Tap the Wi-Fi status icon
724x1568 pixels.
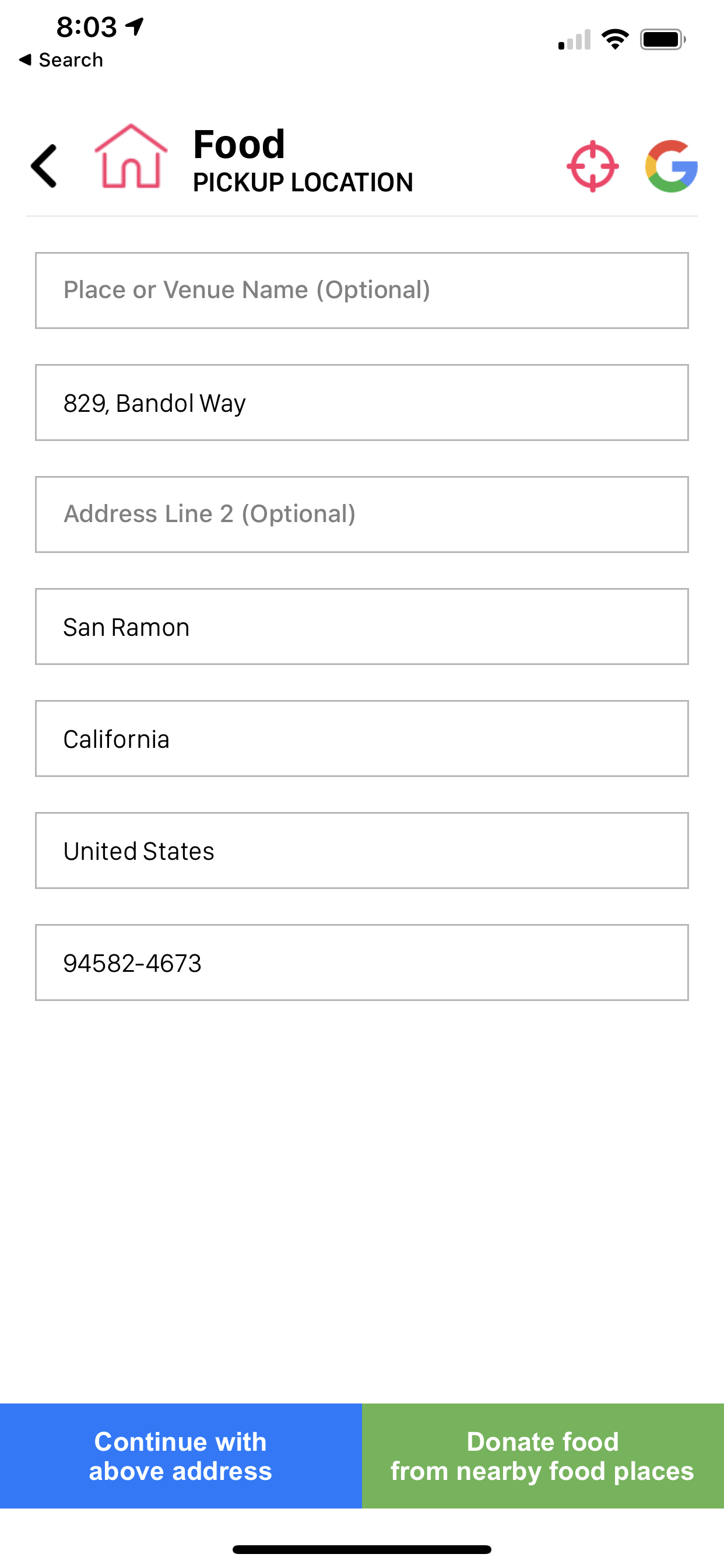click(615, 40)
